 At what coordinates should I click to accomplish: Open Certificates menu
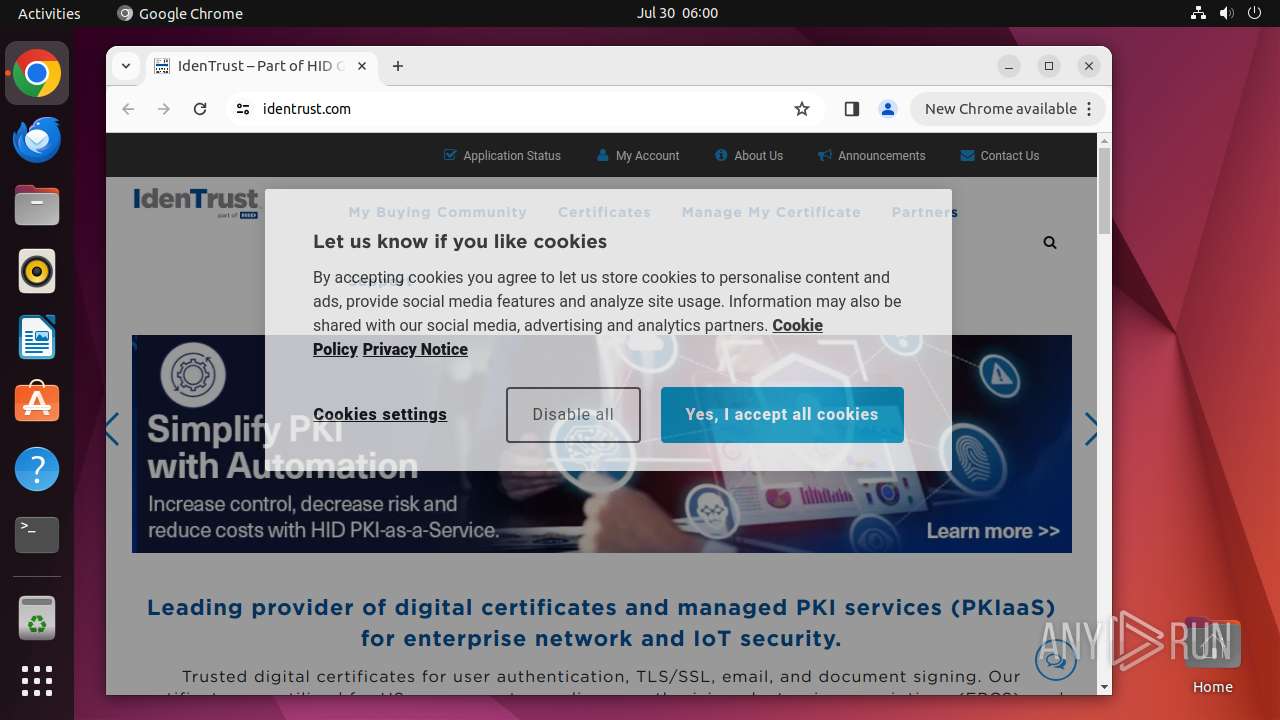(605, 212)
